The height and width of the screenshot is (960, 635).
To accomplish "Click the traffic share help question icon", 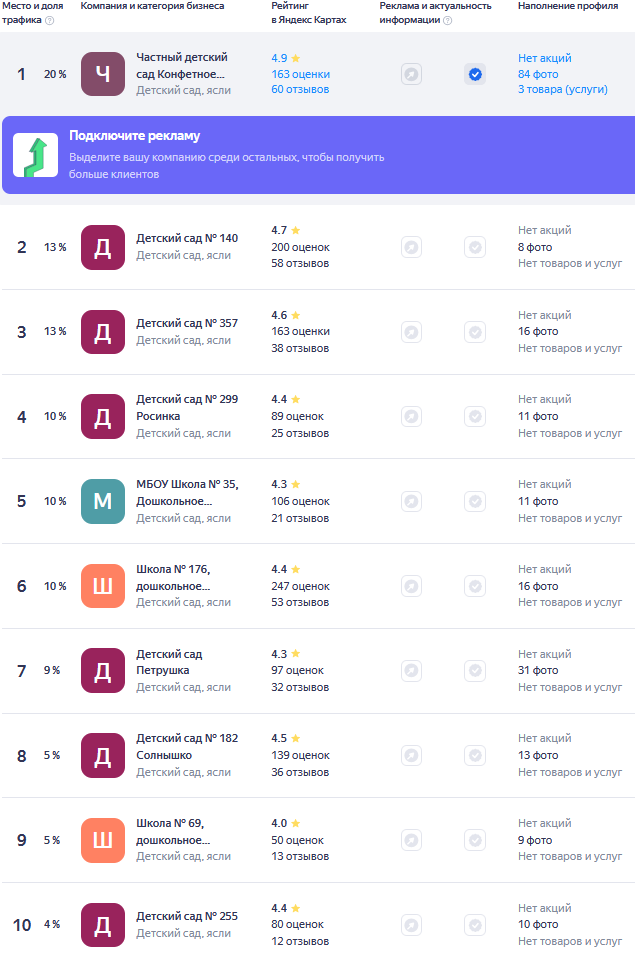I will coord(50,20).
